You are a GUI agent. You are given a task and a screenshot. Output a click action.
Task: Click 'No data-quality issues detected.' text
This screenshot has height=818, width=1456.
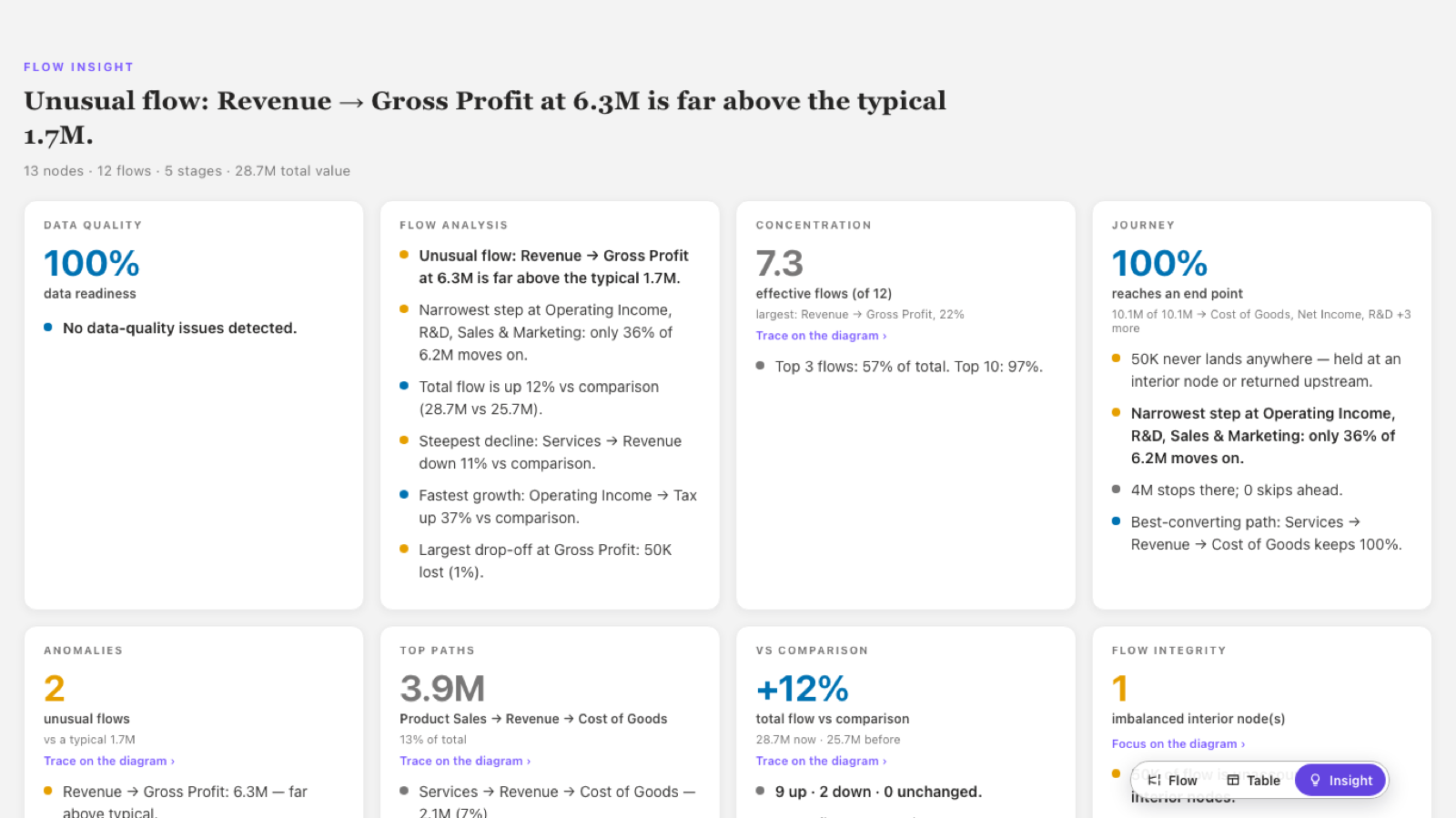tap(179, 328)
